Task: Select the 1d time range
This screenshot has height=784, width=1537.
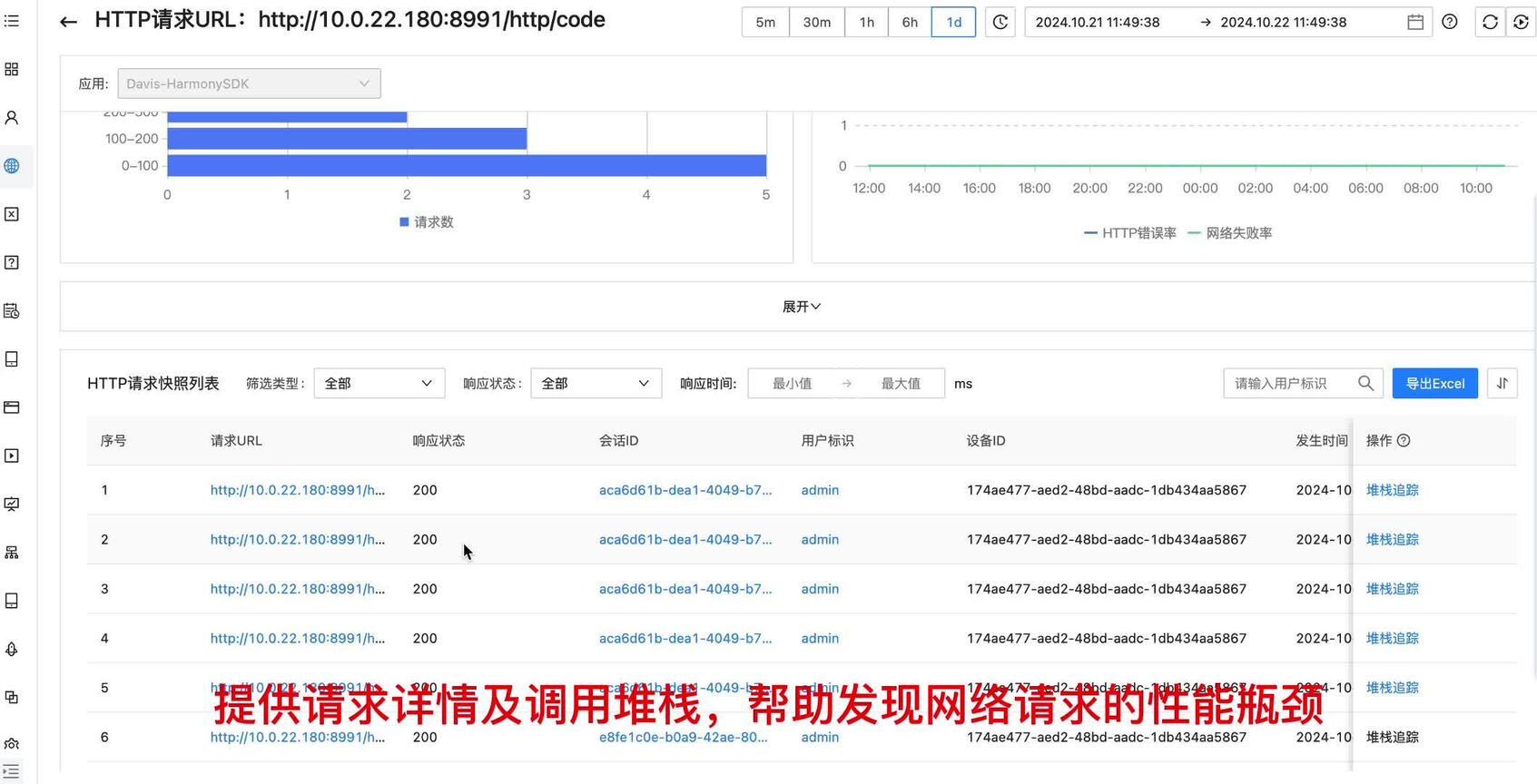Action: click(954, 22)
